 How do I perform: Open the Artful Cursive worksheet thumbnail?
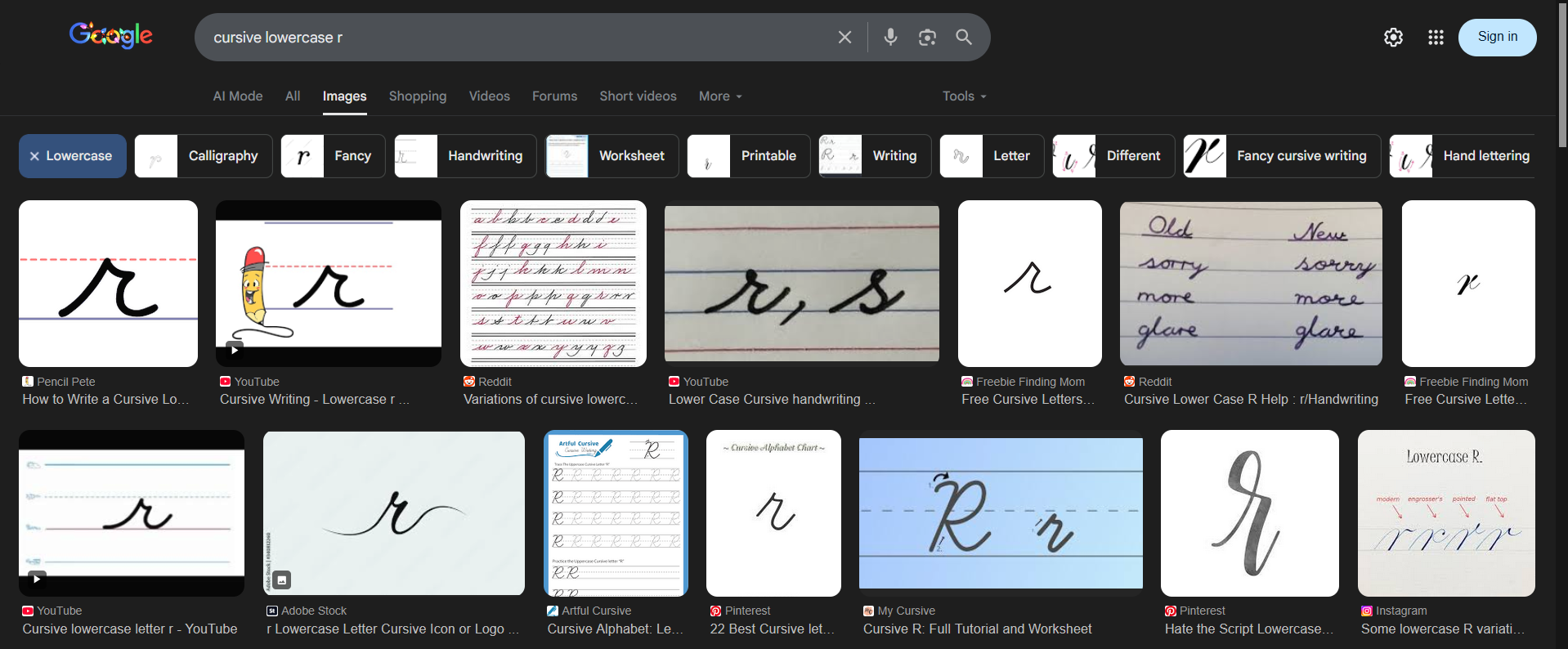point(616,513)
